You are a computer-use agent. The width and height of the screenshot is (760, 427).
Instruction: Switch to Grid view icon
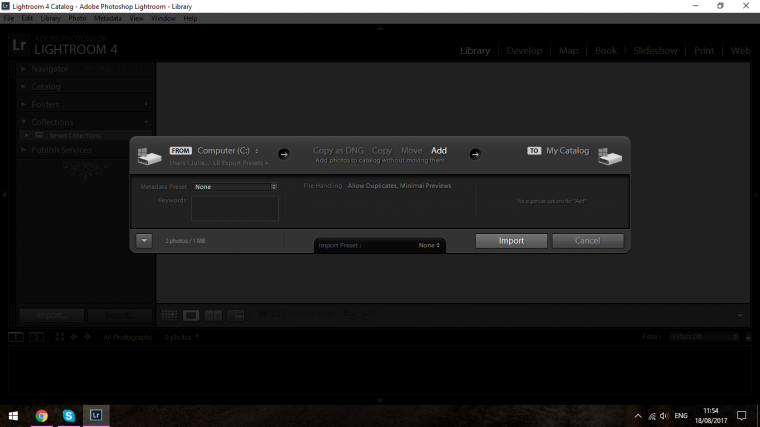click(x=169, y=316)
